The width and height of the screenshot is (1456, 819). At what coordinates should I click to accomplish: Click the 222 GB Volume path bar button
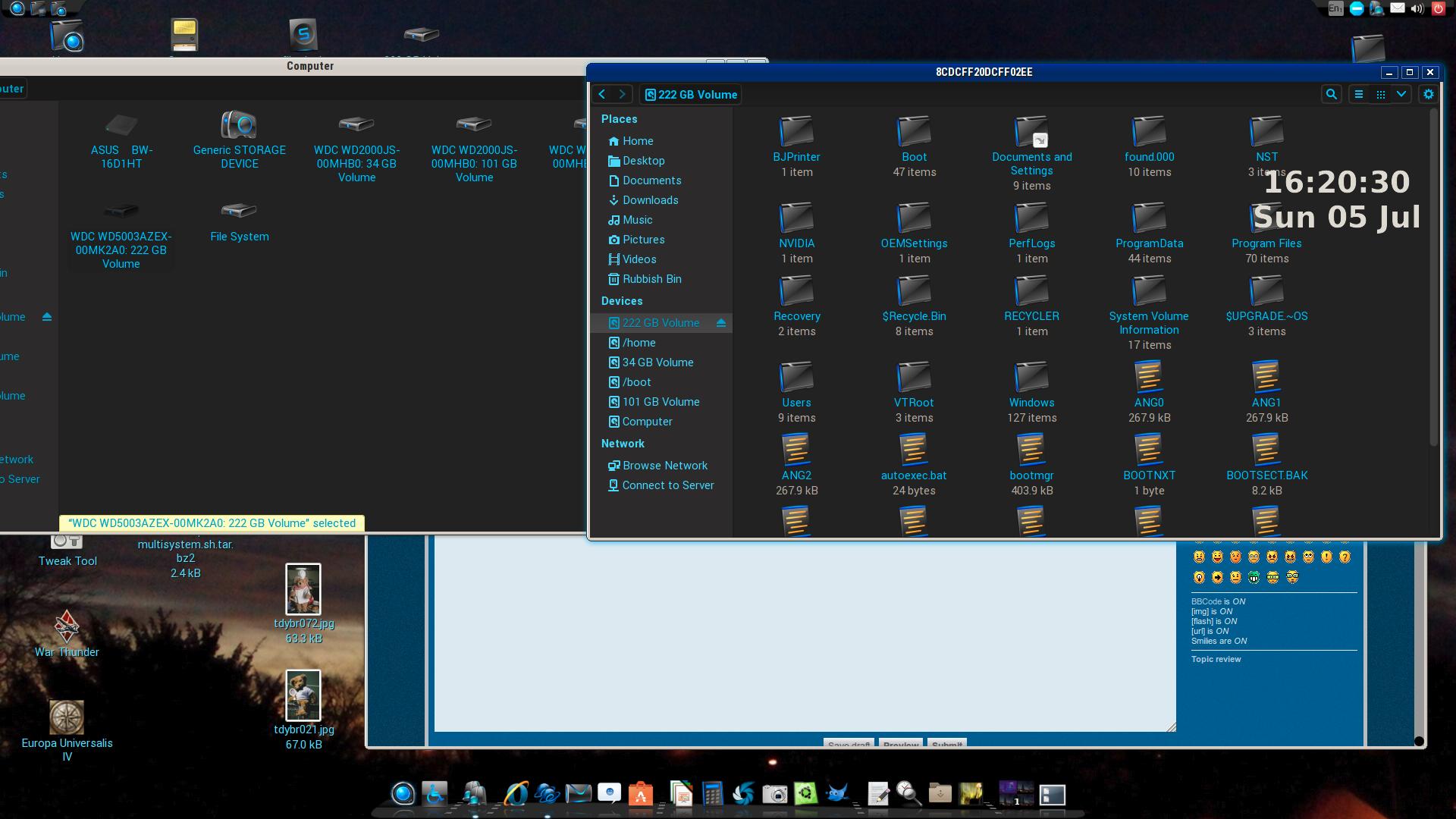(x=690, y=95)
